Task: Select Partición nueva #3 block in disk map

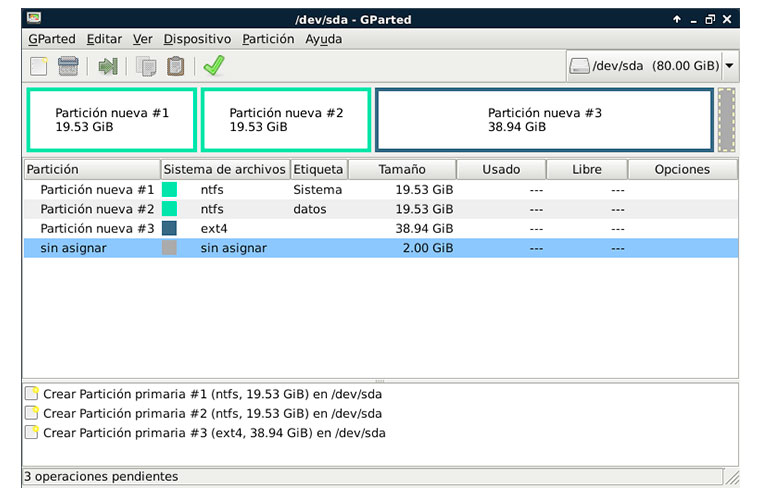Action: 544,120
